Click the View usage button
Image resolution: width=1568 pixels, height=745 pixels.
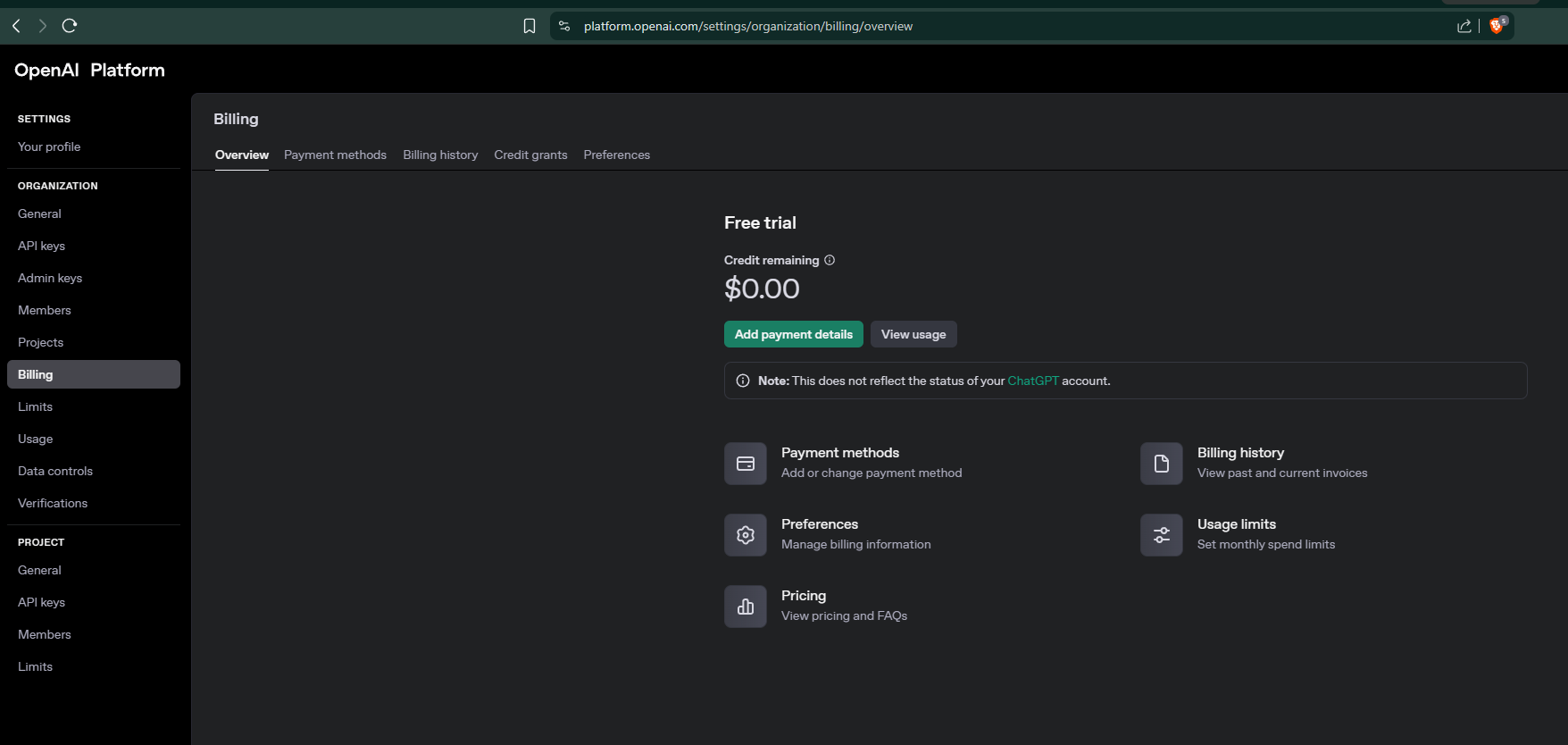[x=913, y=334]
